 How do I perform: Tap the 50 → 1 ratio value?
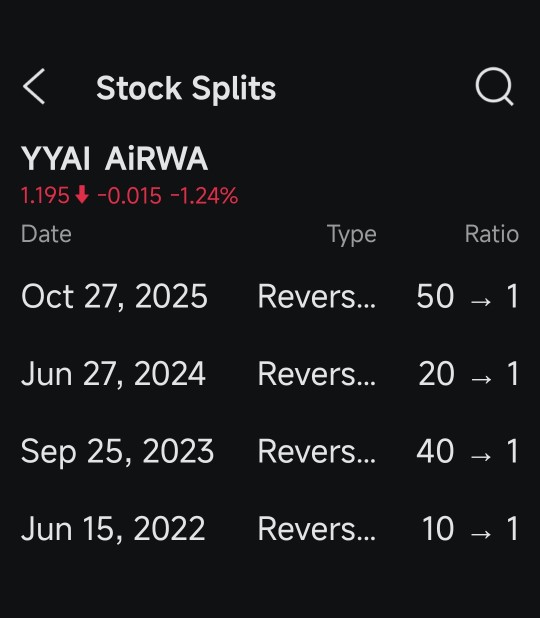pos(467,296)
